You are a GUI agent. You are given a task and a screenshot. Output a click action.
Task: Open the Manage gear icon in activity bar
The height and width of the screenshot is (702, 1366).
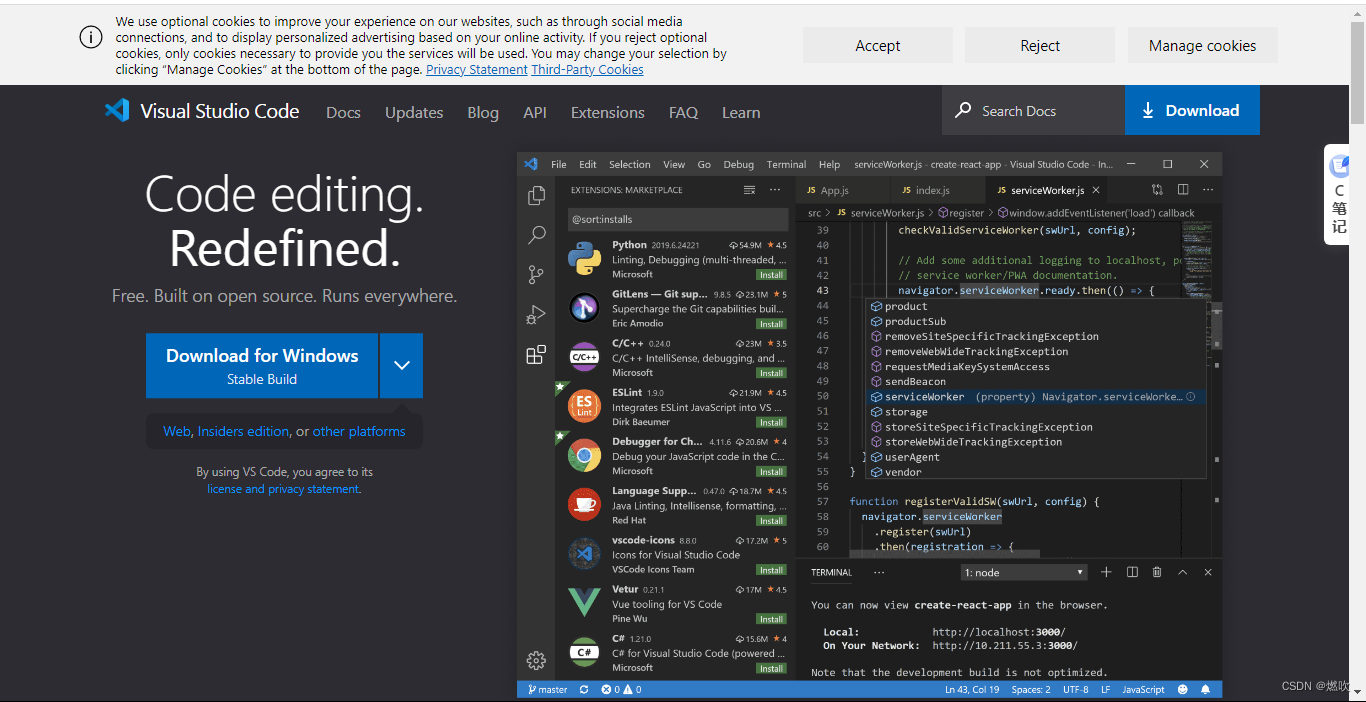pyautogui.click(x=536, y=660)
